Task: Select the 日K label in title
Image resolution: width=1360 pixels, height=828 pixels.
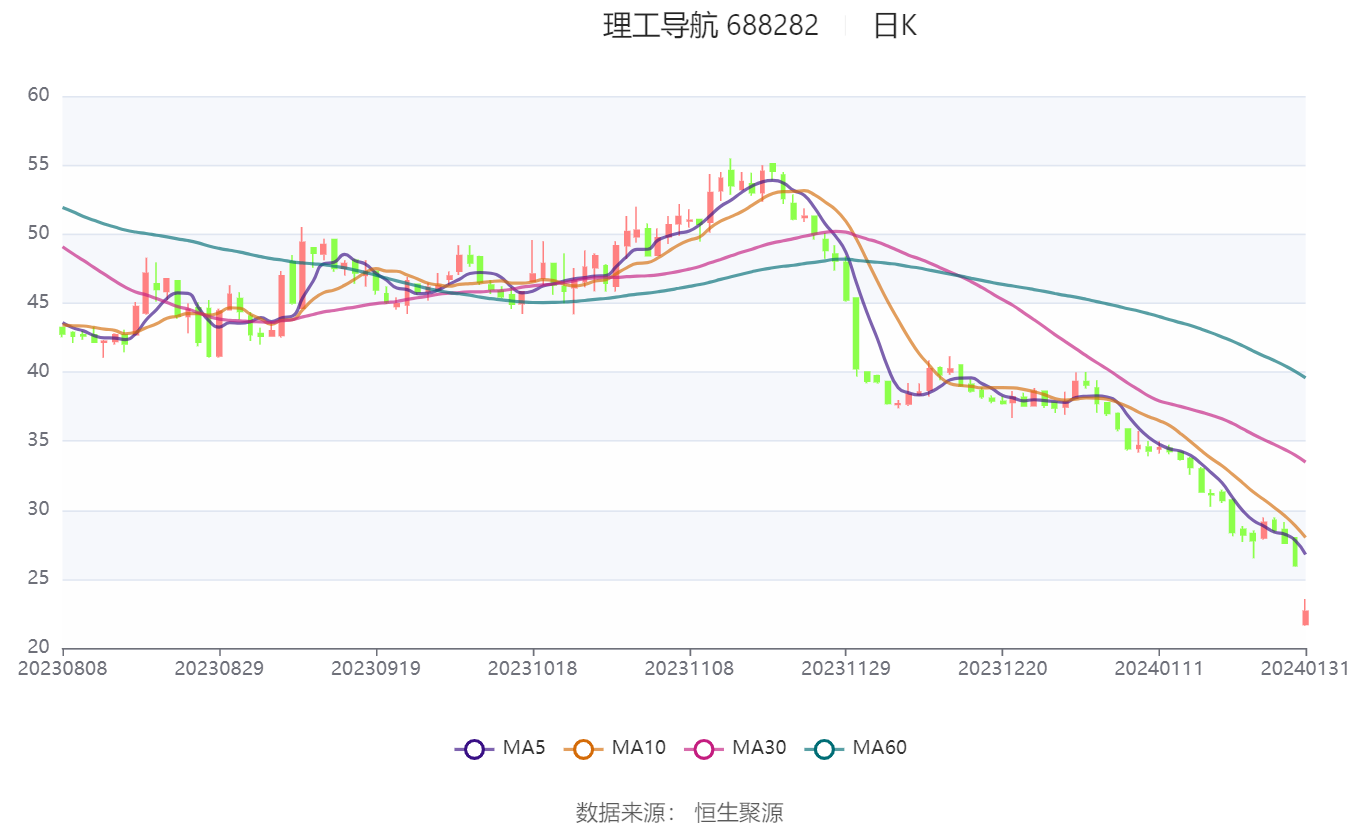Action: pos(895,25)
